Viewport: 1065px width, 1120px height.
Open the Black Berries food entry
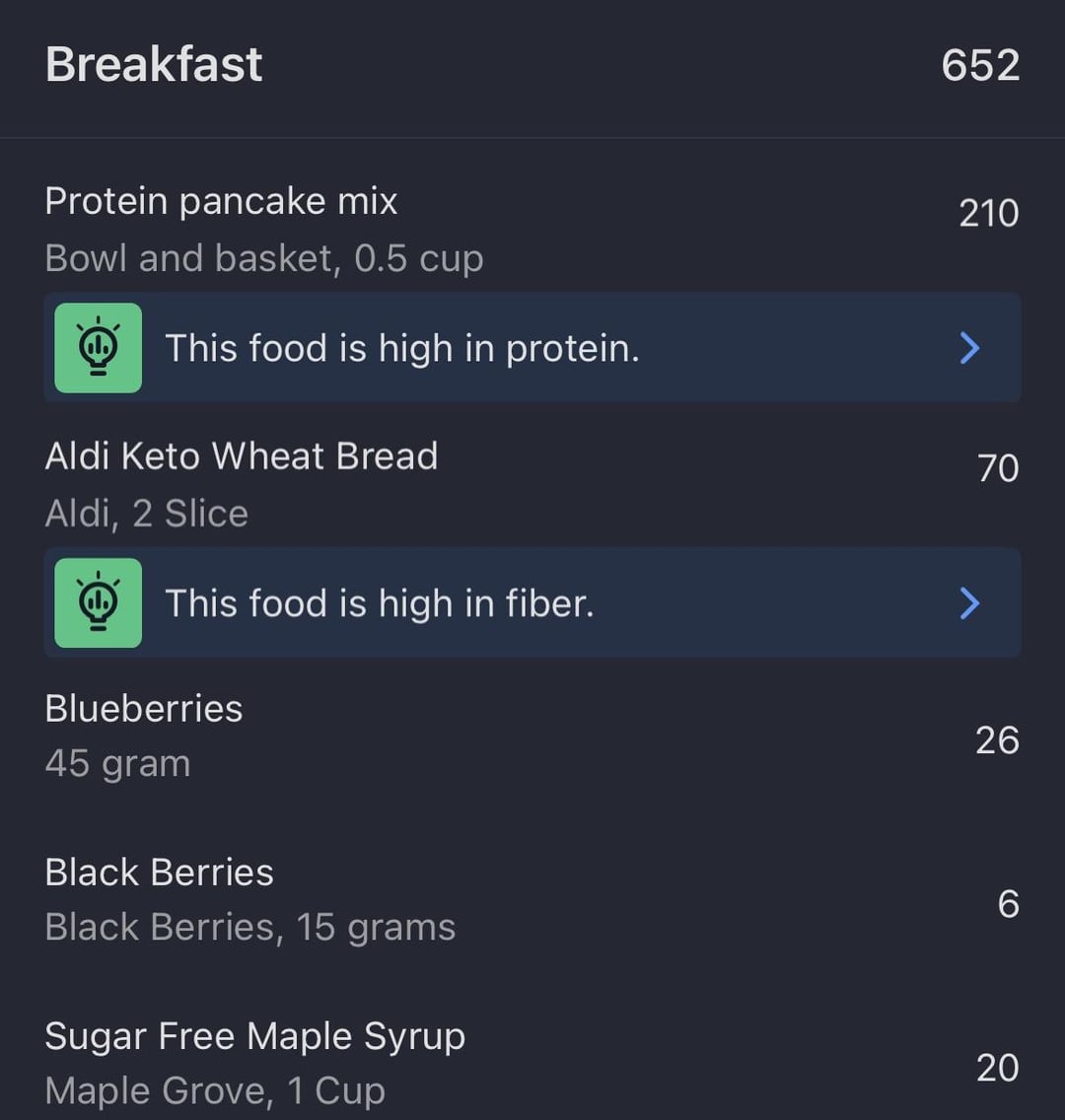532,900
